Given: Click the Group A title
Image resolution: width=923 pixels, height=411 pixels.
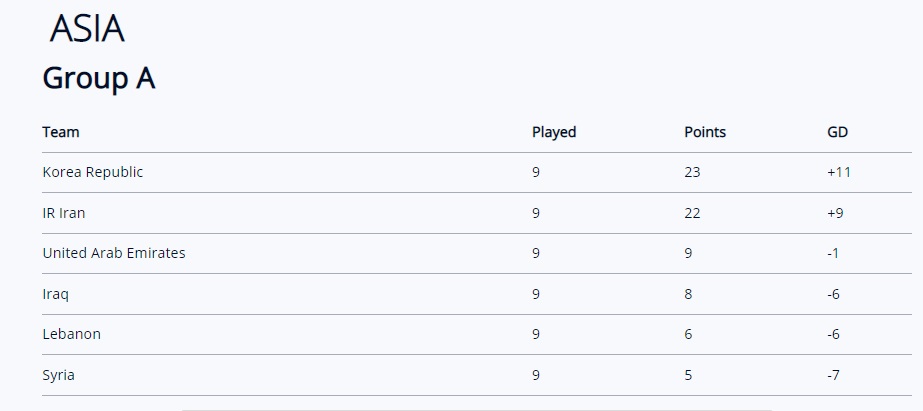Looking at the screenshot, I should (x=99, y=78).
